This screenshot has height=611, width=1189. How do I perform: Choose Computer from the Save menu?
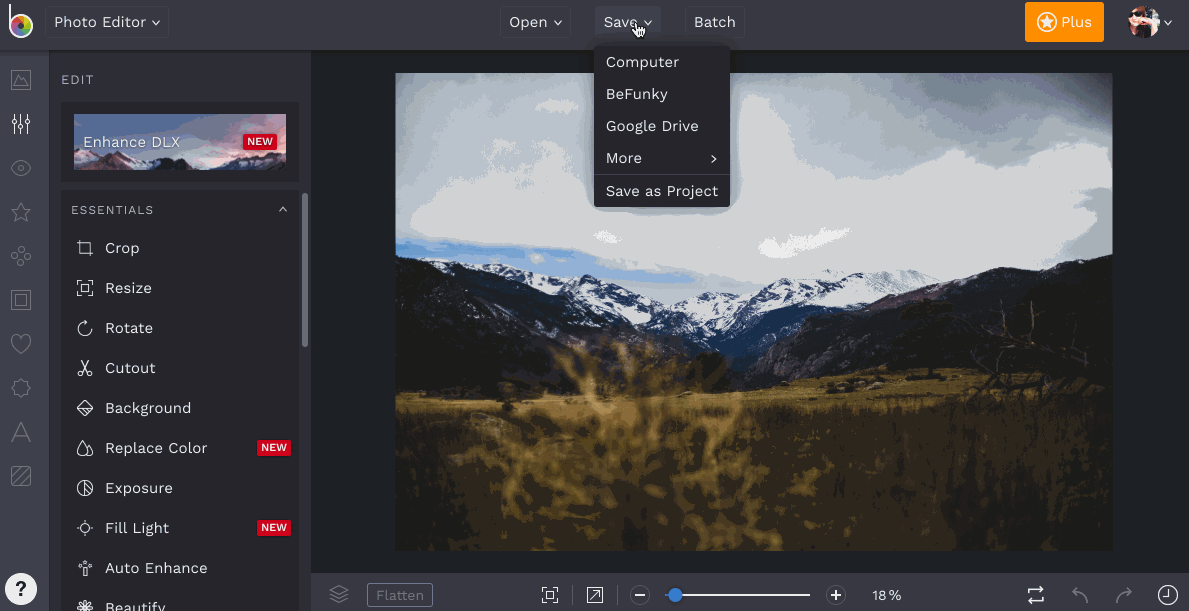[x=662, y=62]
